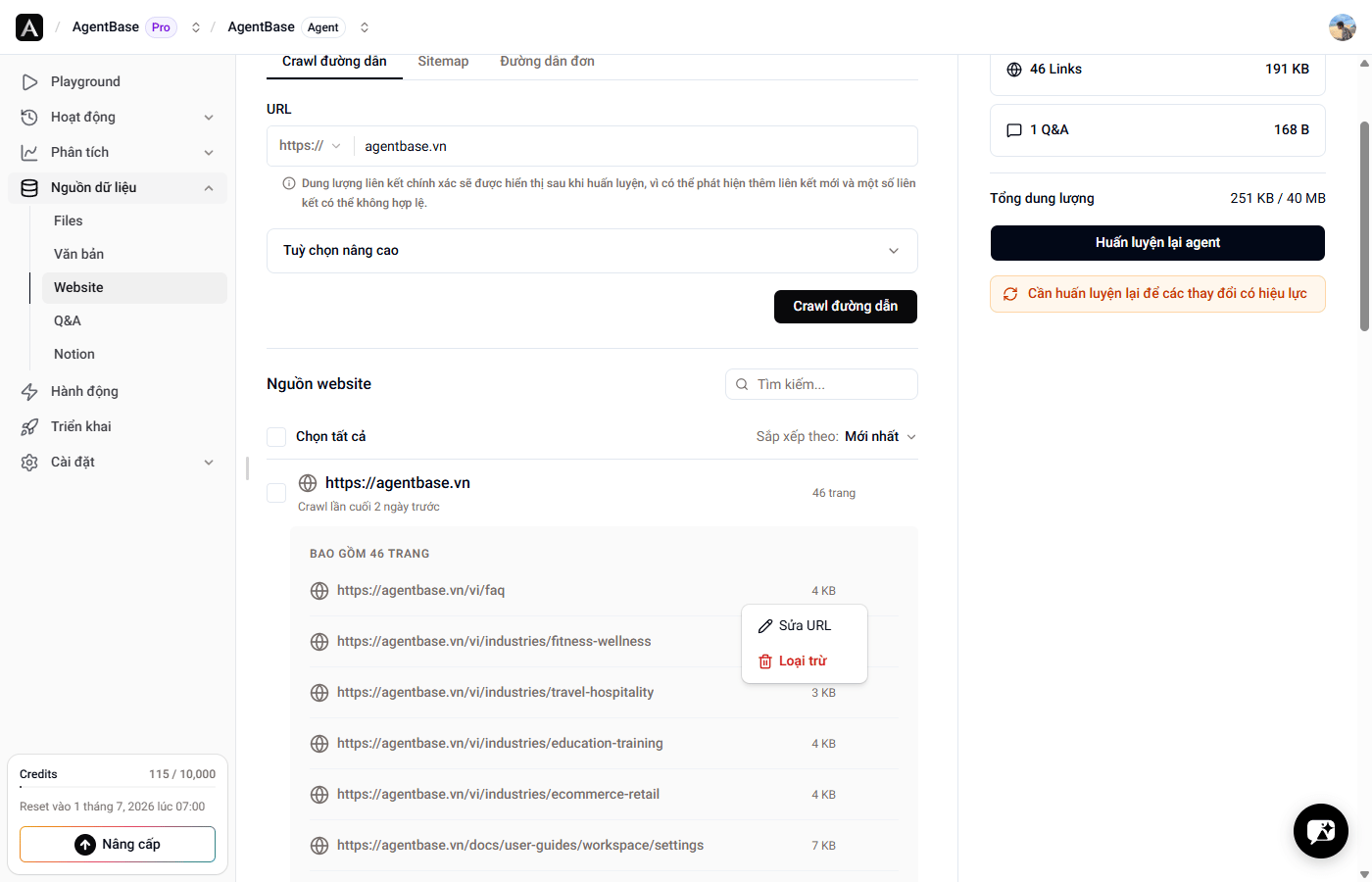1372x882 pixels.
Task: Click the Hành động lightning icon
Action: click(x=29, y=392)
